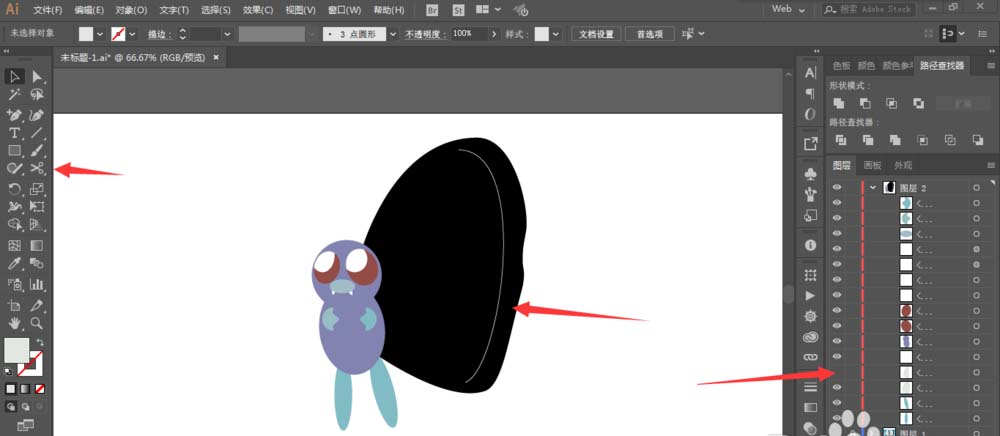The width and height of the screenshot is (1000, 436).
Task: Click the Unite shape mode icon
Action: (839, 103)
